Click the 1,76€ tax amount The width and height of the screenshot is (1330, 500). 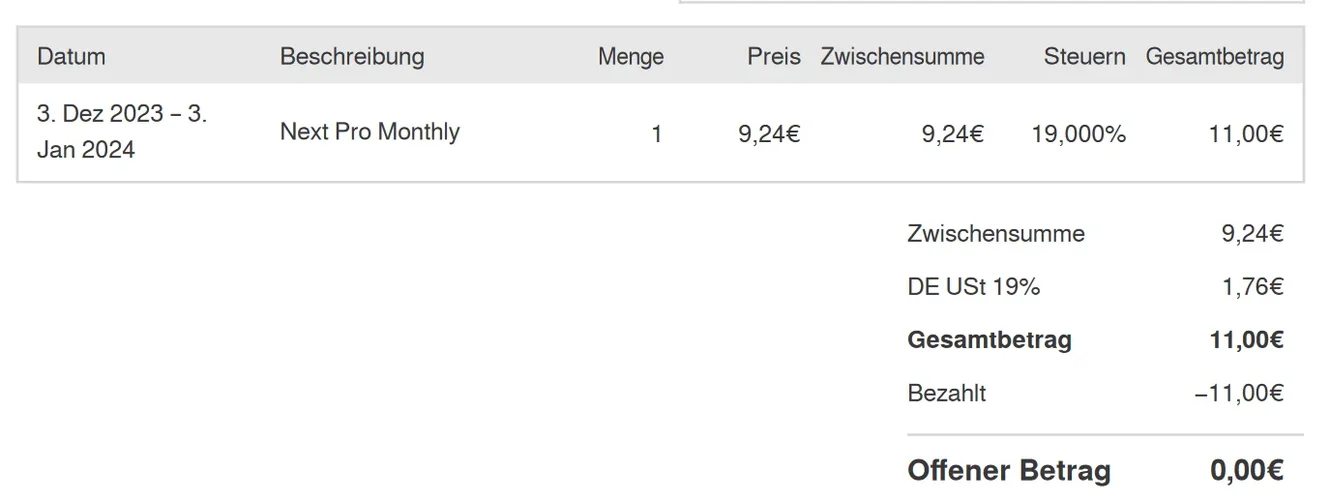point(1252,287)
